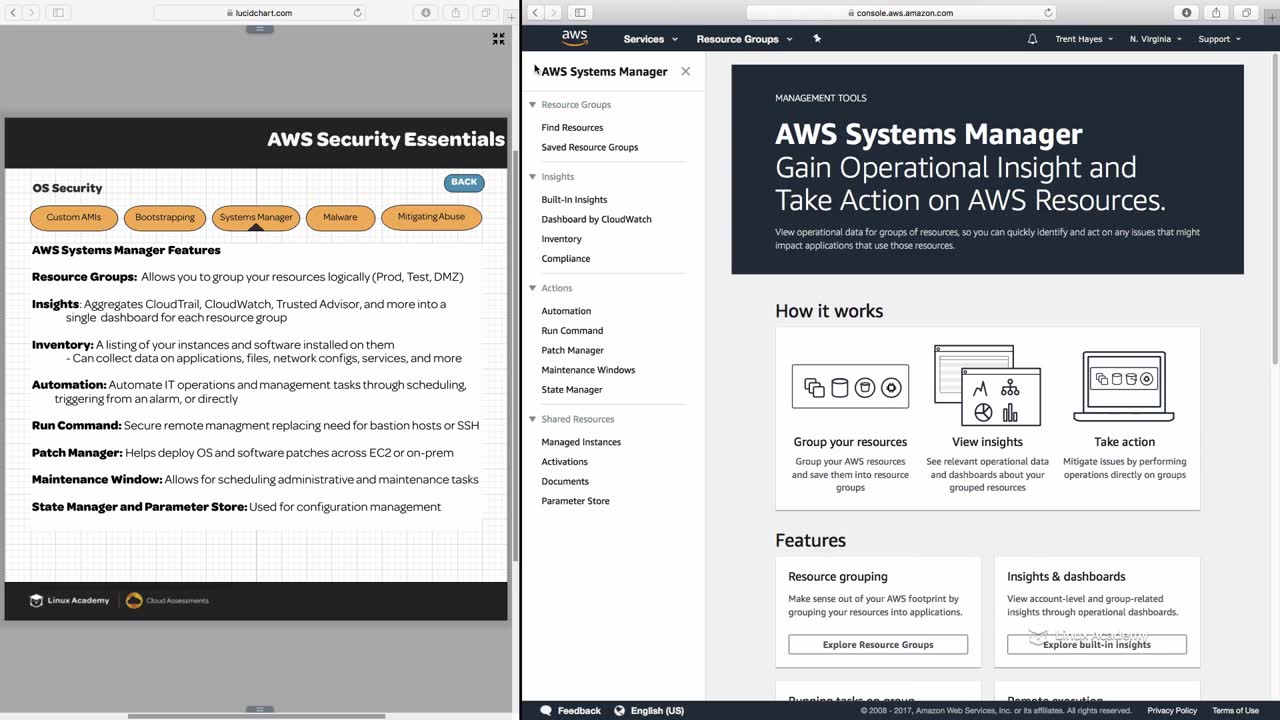Open Documents in the sidebar
The image size is (1280, 720).
pos(565,481)
